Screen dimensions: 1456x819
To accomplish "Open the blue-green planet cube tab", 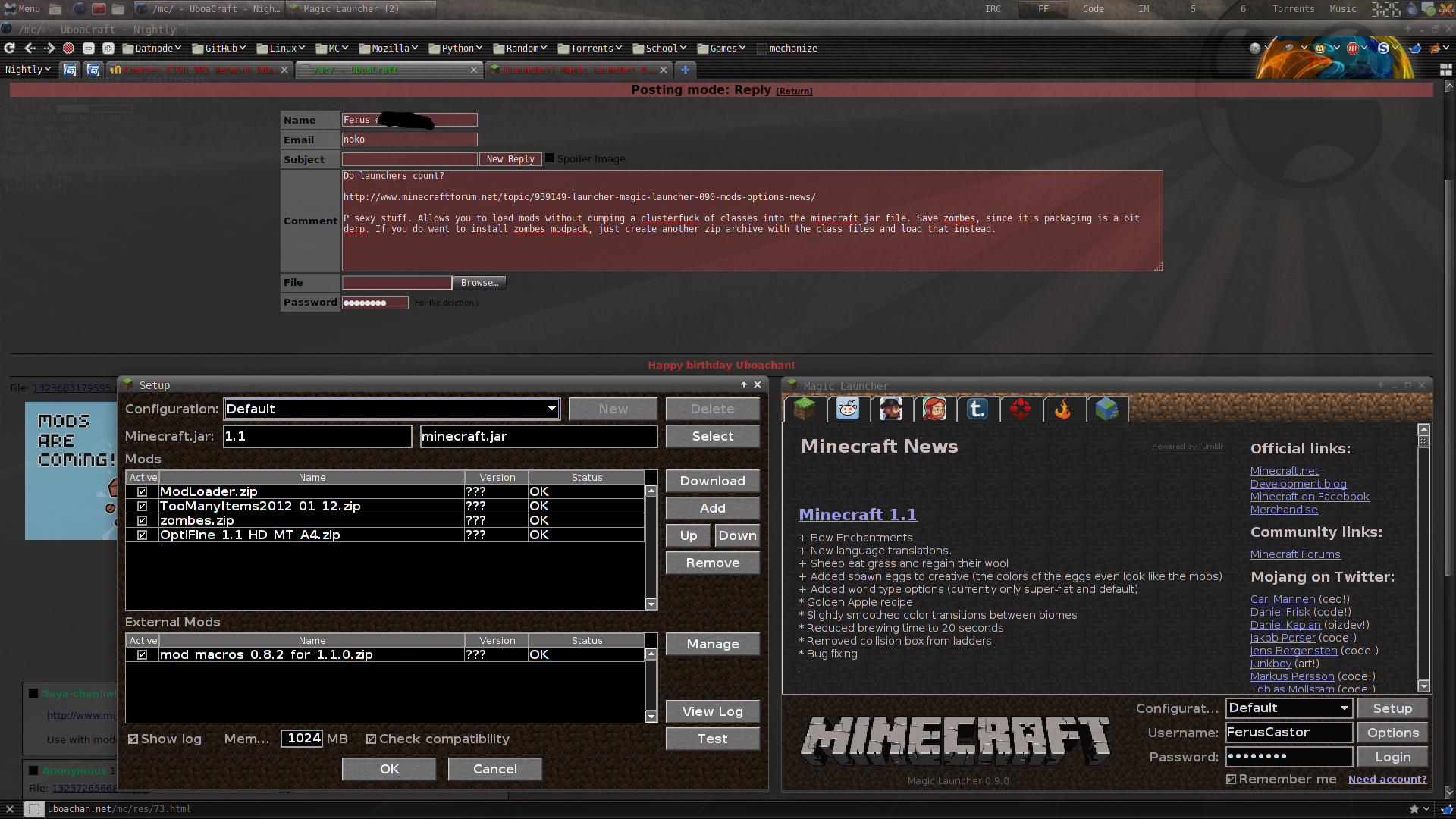I will pos(1107,409).
